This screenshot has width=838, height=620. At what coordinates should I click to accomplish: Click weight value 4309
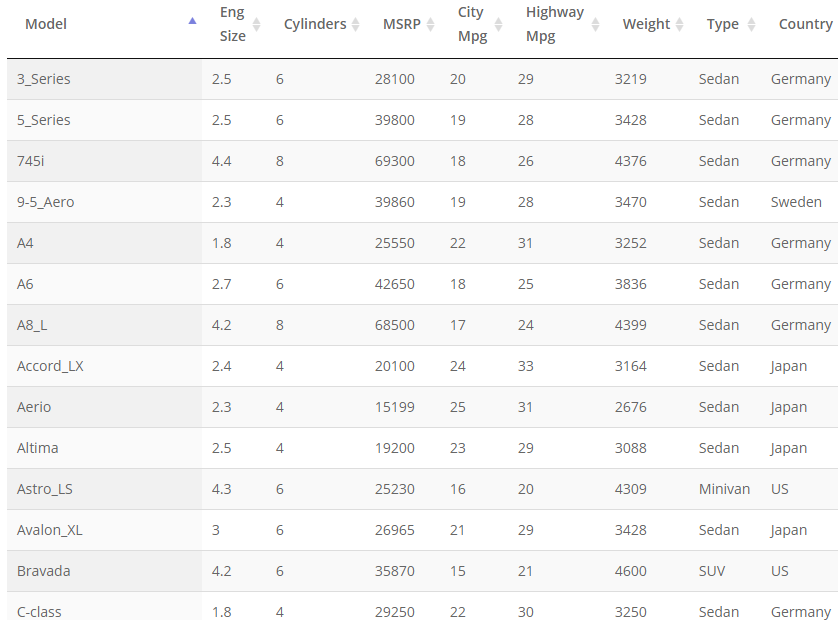[631, 489]
